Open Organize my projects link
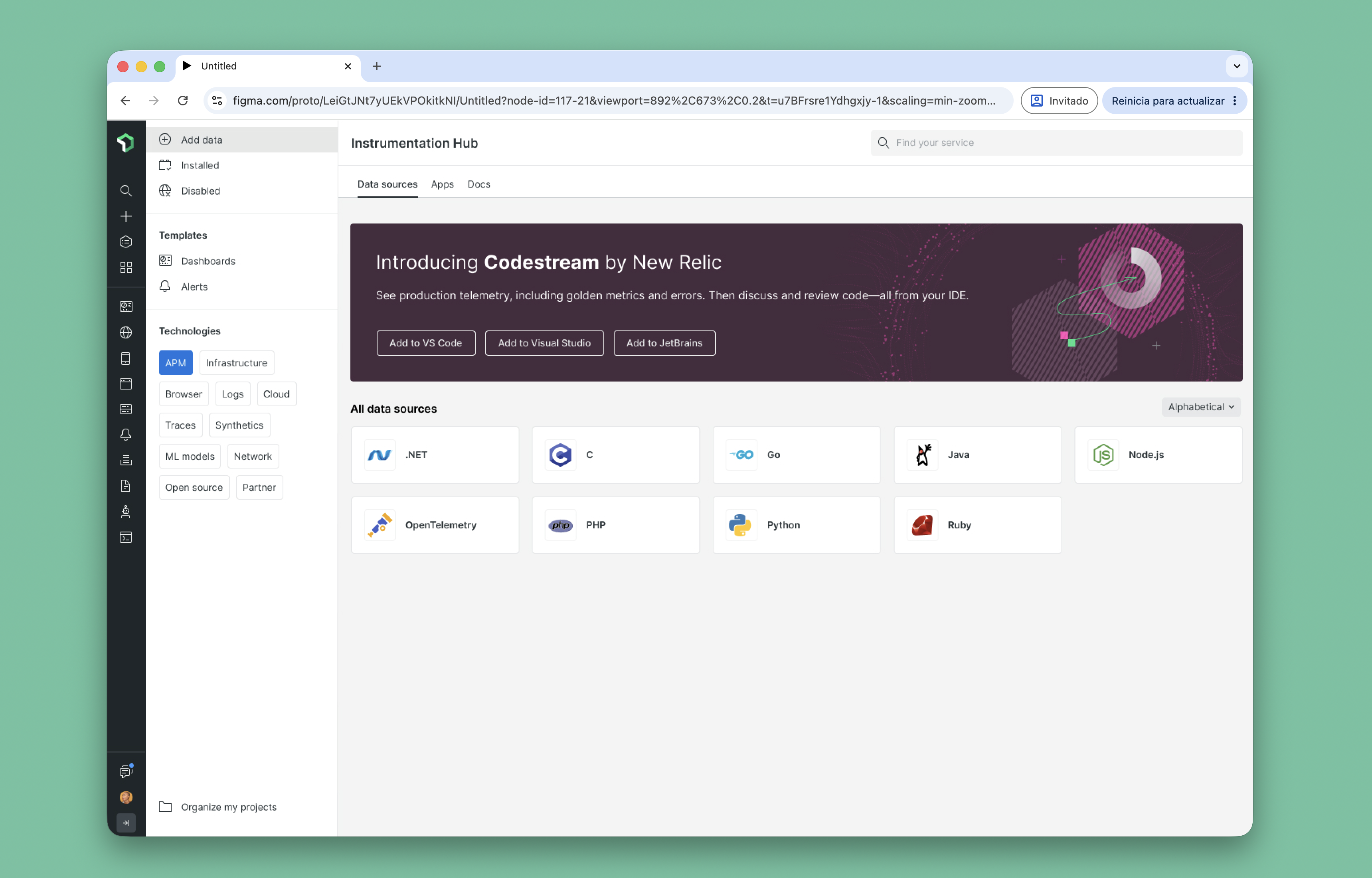This screenshot has height=878, width=1372. 218,807
